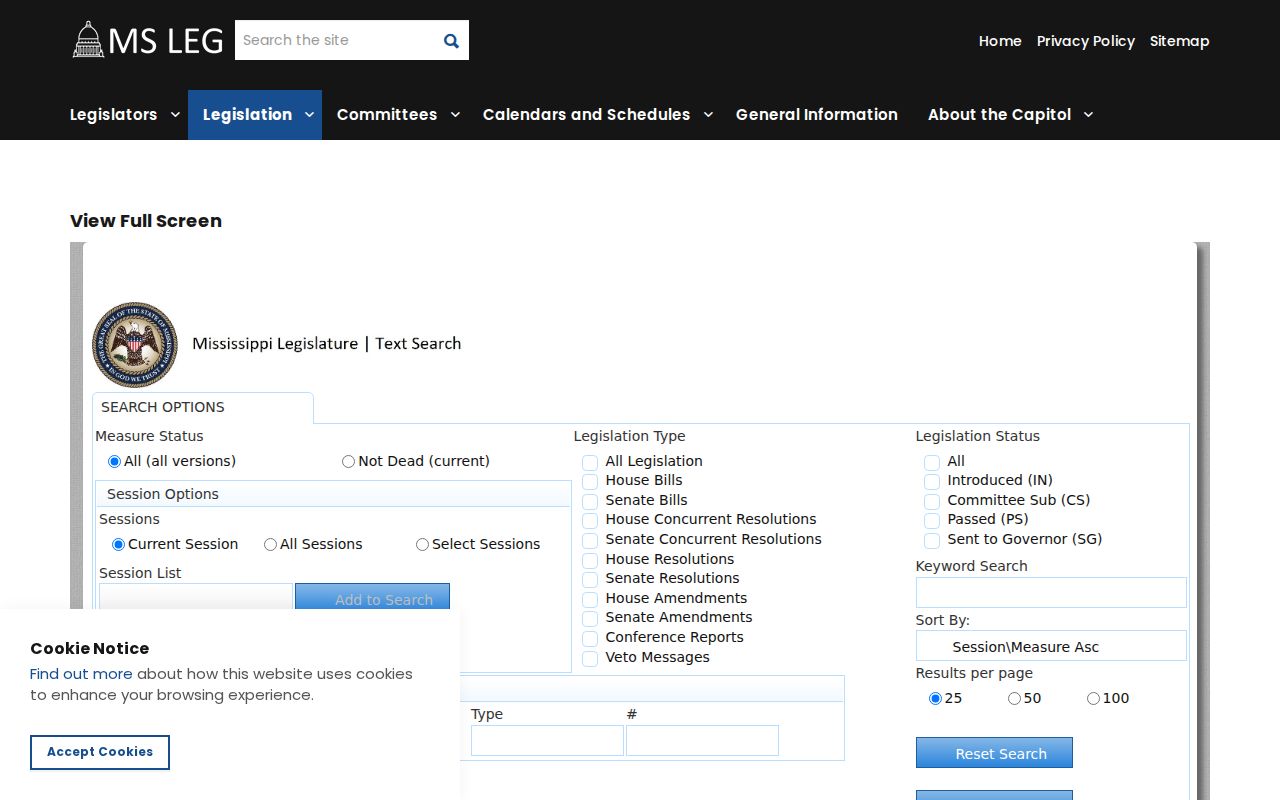This screenshot has width=1280, height=800.
Task: Select Current Session radio button
Action: click(x=118, y=545)
